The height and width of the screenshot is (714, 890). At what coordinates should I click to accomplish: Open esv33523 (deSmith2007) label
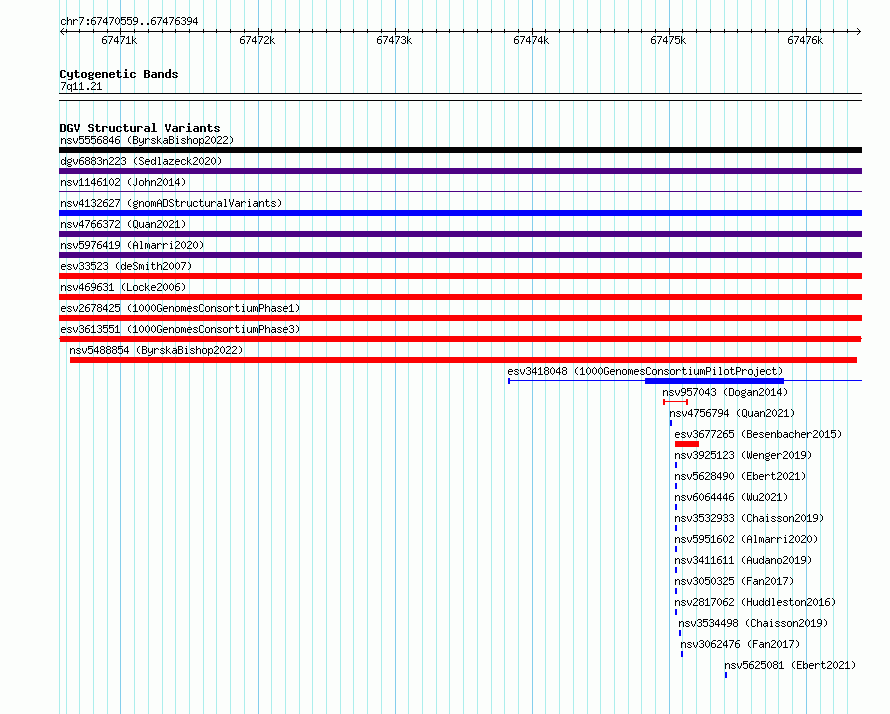(126, 266)
